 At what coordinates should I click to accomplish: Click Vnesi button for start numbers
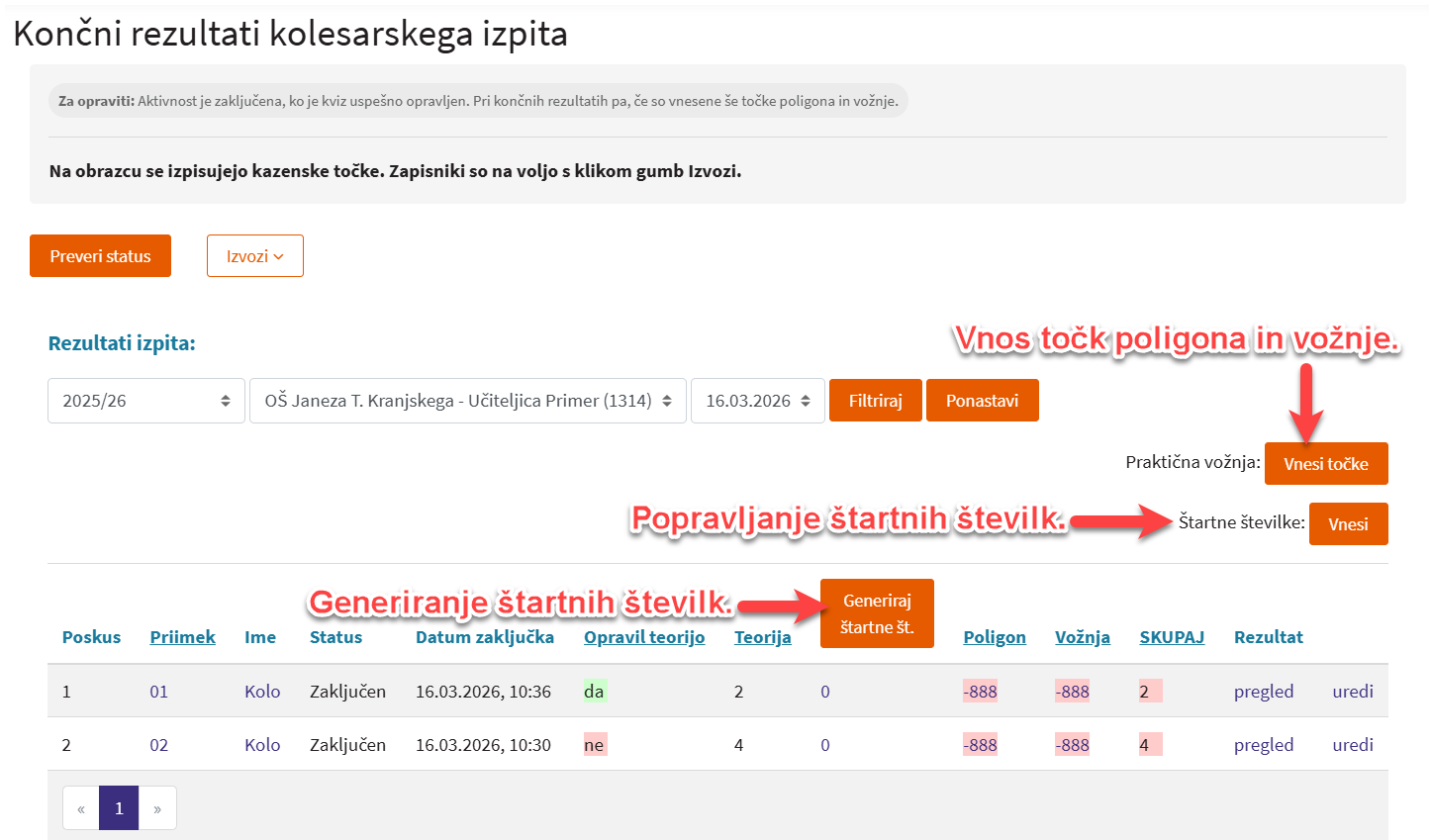coord(1348,524)
